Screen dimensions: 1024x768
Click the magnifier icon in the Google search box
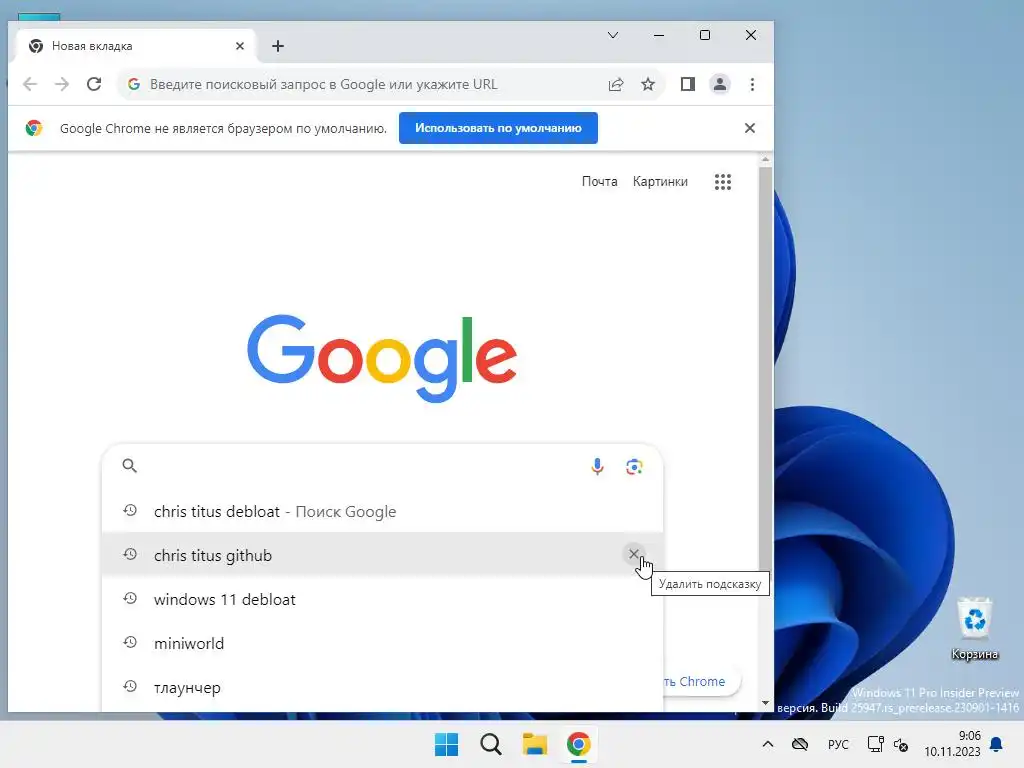coord(130,466)
